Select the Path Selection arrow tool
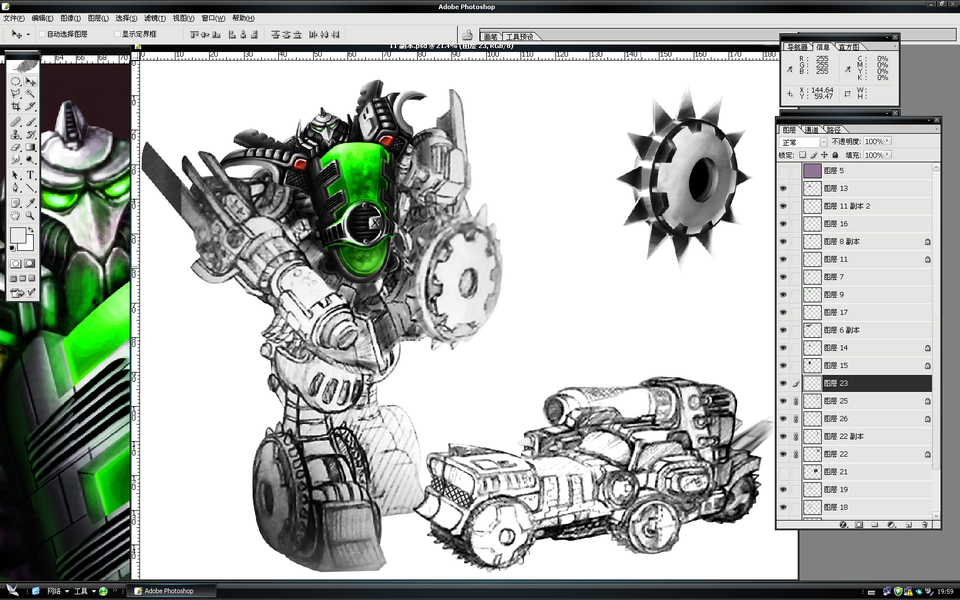The width and height of the screenshot is (960, 600). (16, 175)
